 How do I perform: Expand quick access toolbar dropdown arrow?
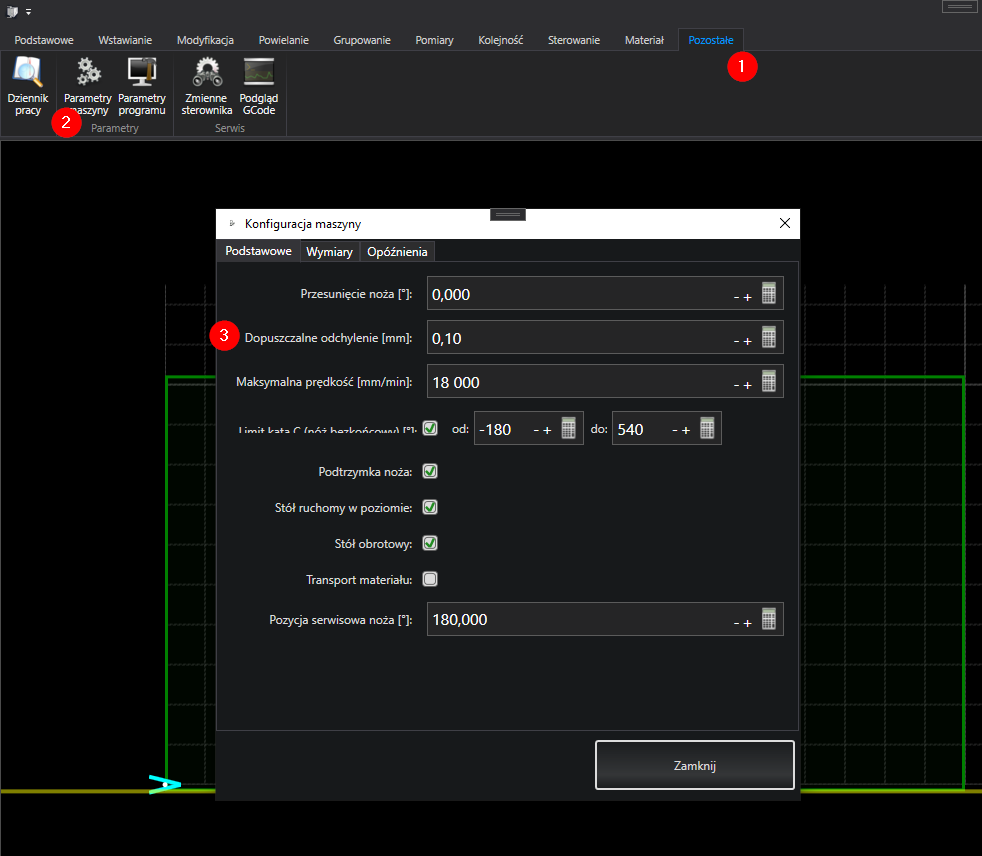click(28, 11)
